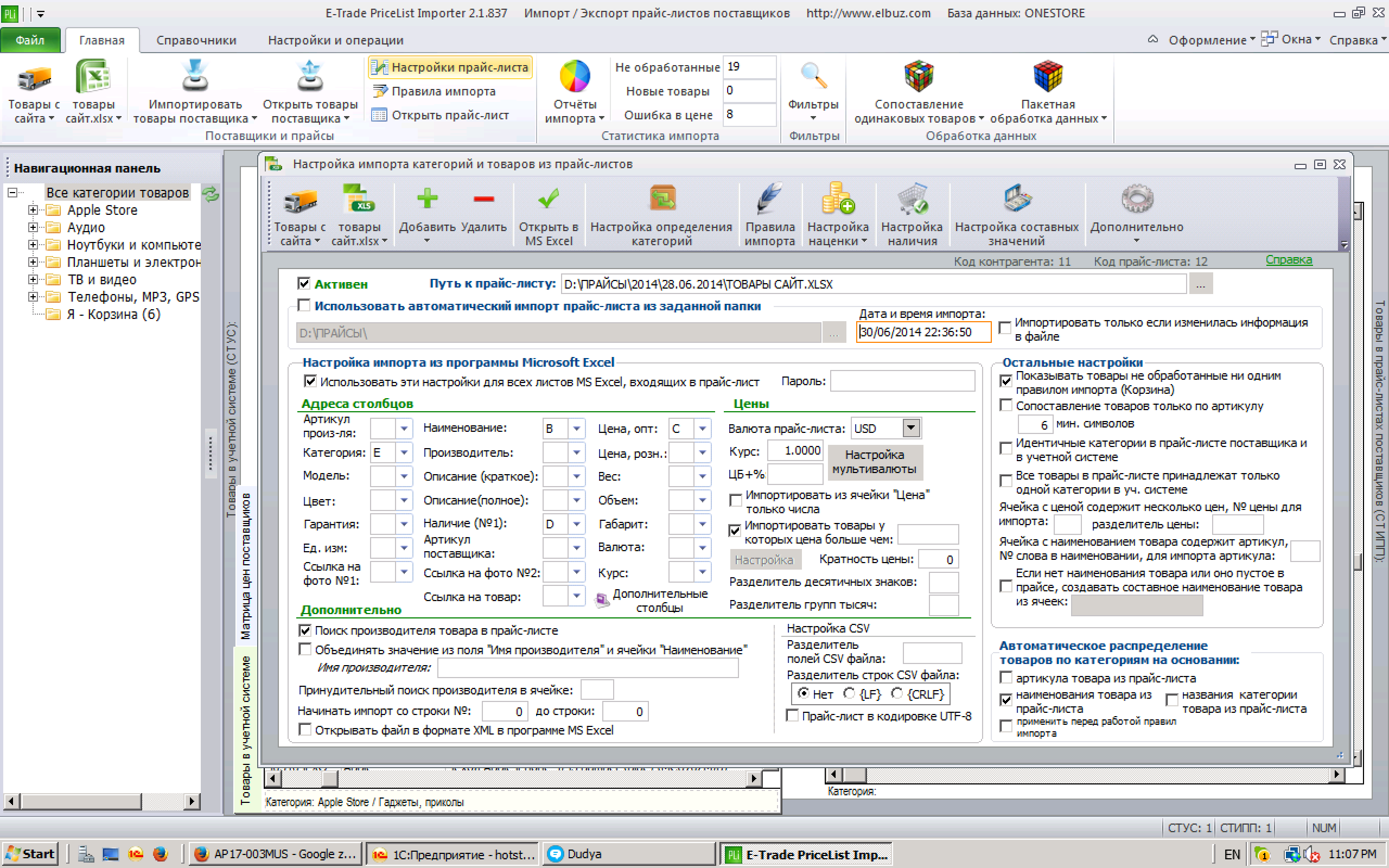Click Импортировать товары поставщика icon
This screenshot has width=1389, height=868.
195,92
